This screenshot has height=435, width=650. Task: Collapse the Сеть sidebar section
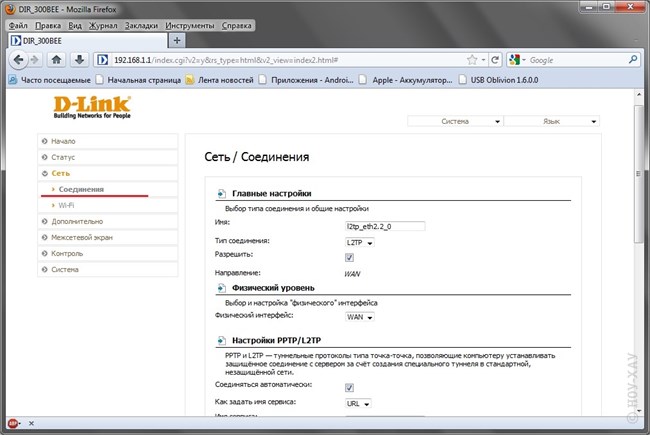coord(108,173)
